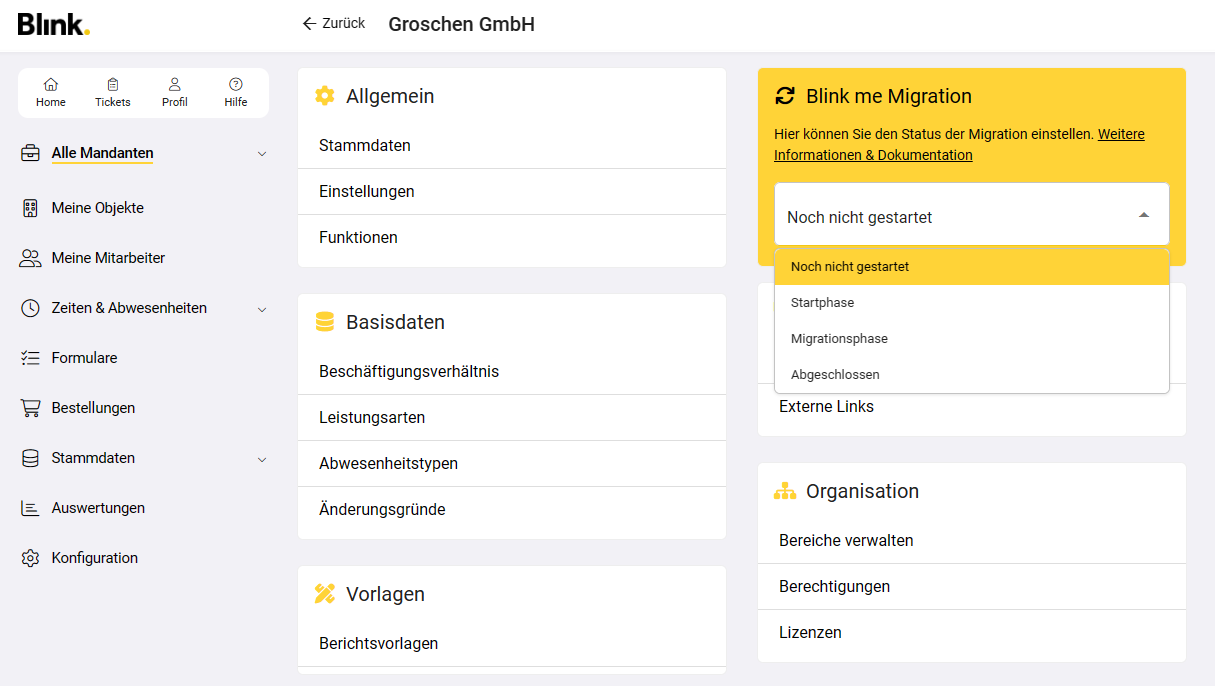Click the Auswertungen chart icon
This screenshot has width=1215, height=686.
30,508
